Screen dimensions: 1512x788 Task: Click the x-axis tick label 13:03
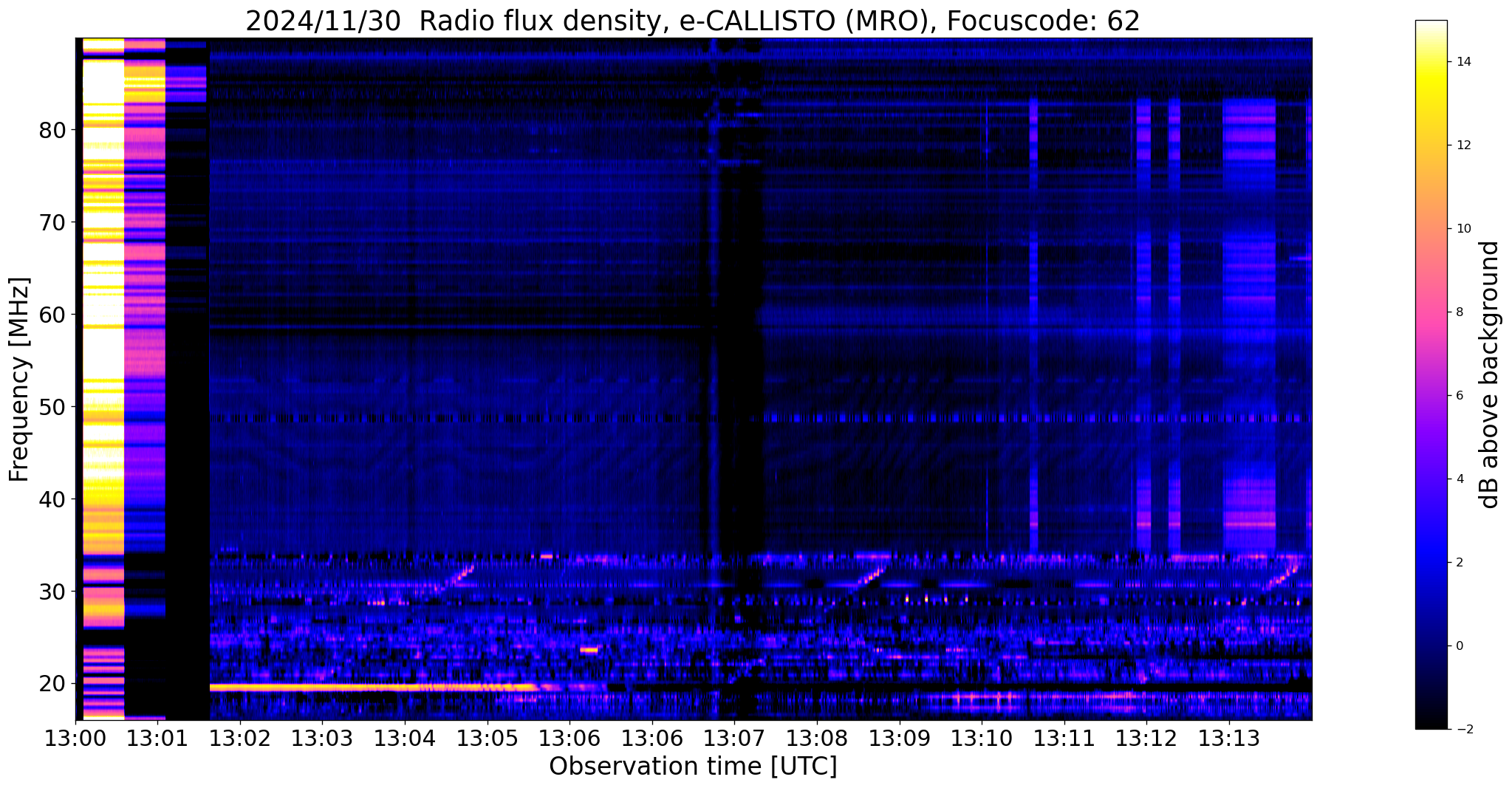tap(322, 738)
